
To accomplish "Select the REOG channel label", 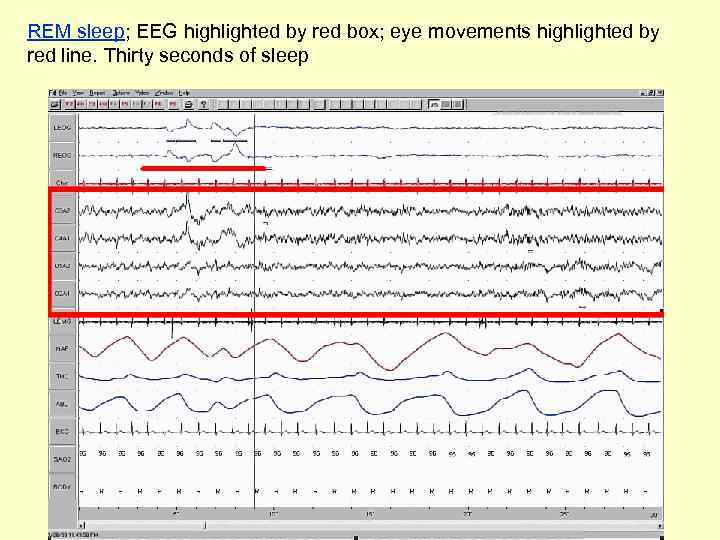I will (x=62, y=155).
